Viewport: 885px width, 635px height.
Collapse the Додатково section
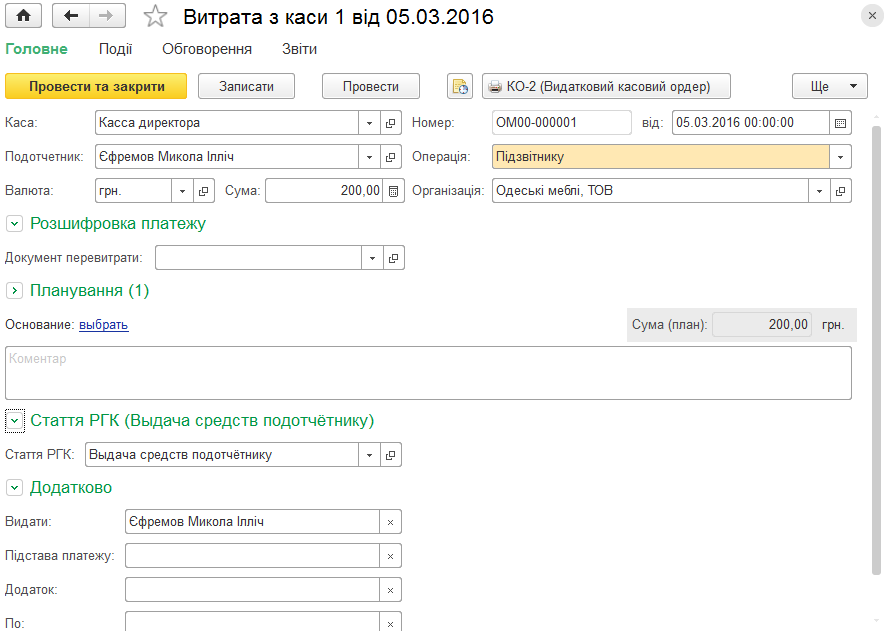click(15, 488)
